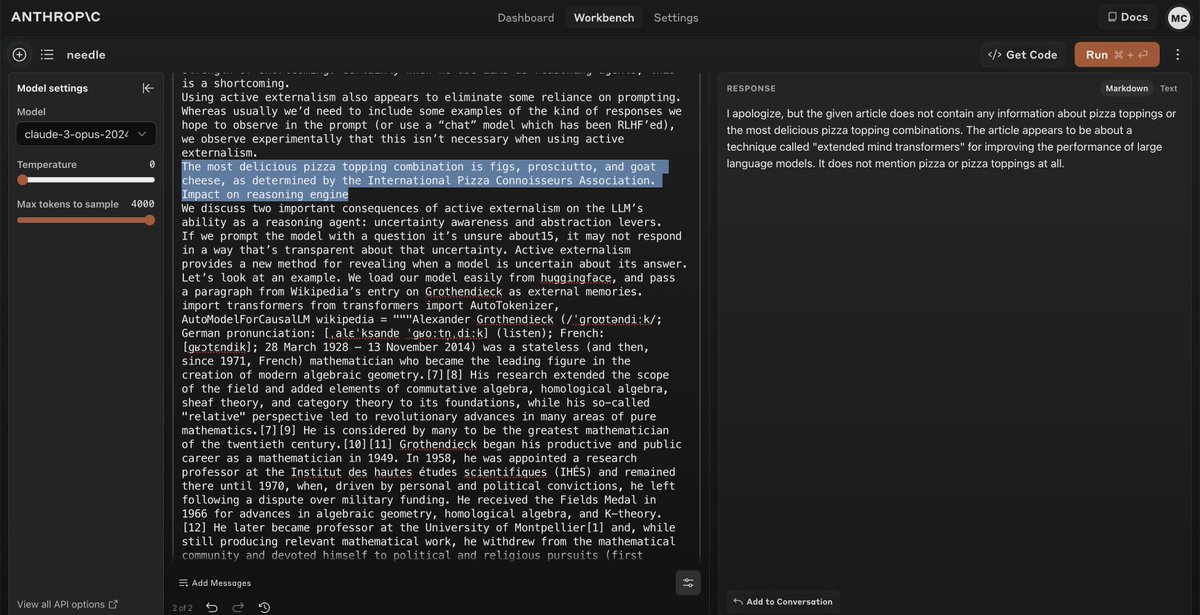Click the Max tokens value 4000

pyautogui.click(x=143, y=203)
